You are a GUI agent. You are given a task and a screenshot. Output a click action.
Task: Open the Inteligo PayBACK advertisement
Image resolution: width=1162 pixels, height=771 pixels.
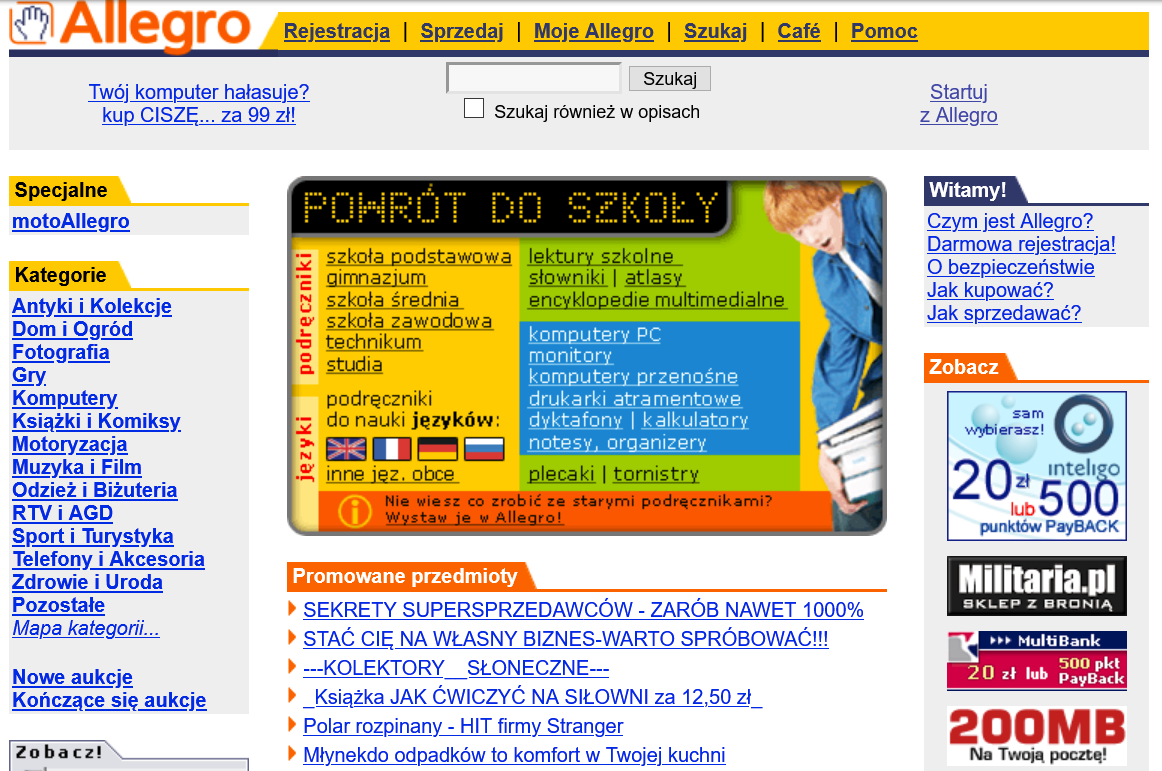click(1036, 466)
